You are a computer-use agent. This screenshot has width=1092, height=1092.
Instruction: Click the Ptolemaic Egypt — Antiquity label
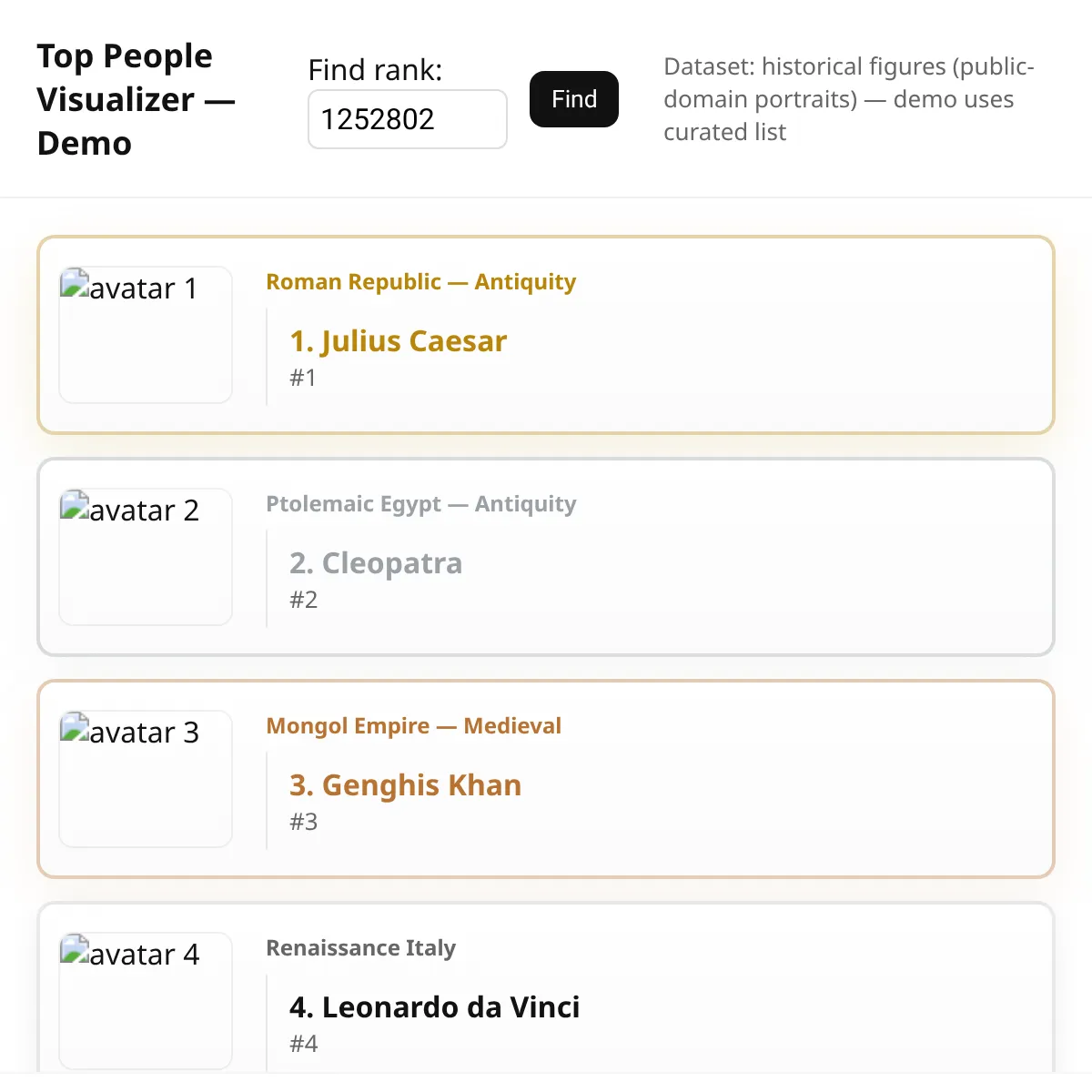(421, 504)
